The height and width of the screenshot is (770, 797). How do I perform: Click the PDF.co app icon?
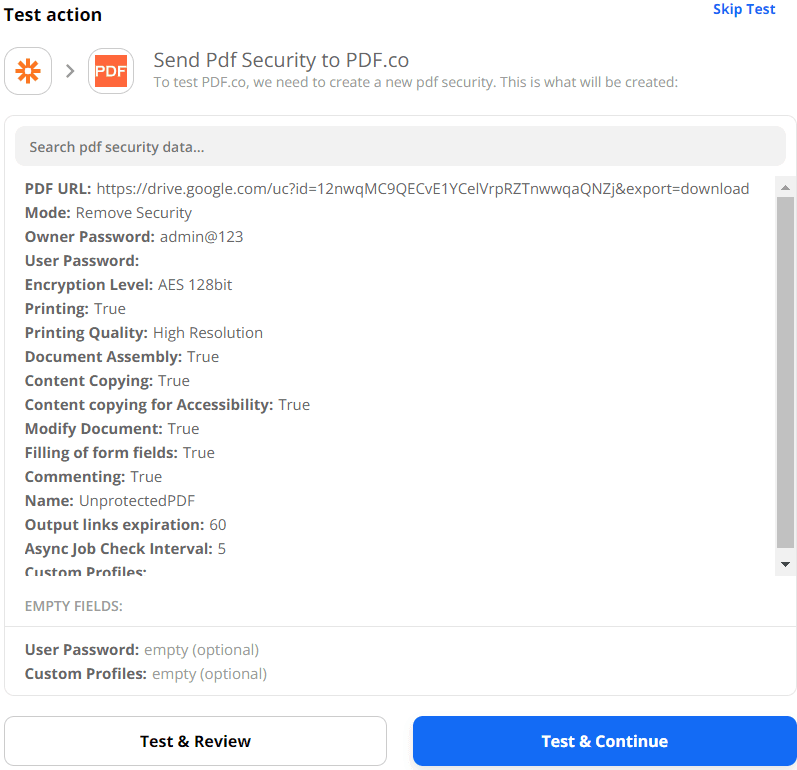(111, 71)
